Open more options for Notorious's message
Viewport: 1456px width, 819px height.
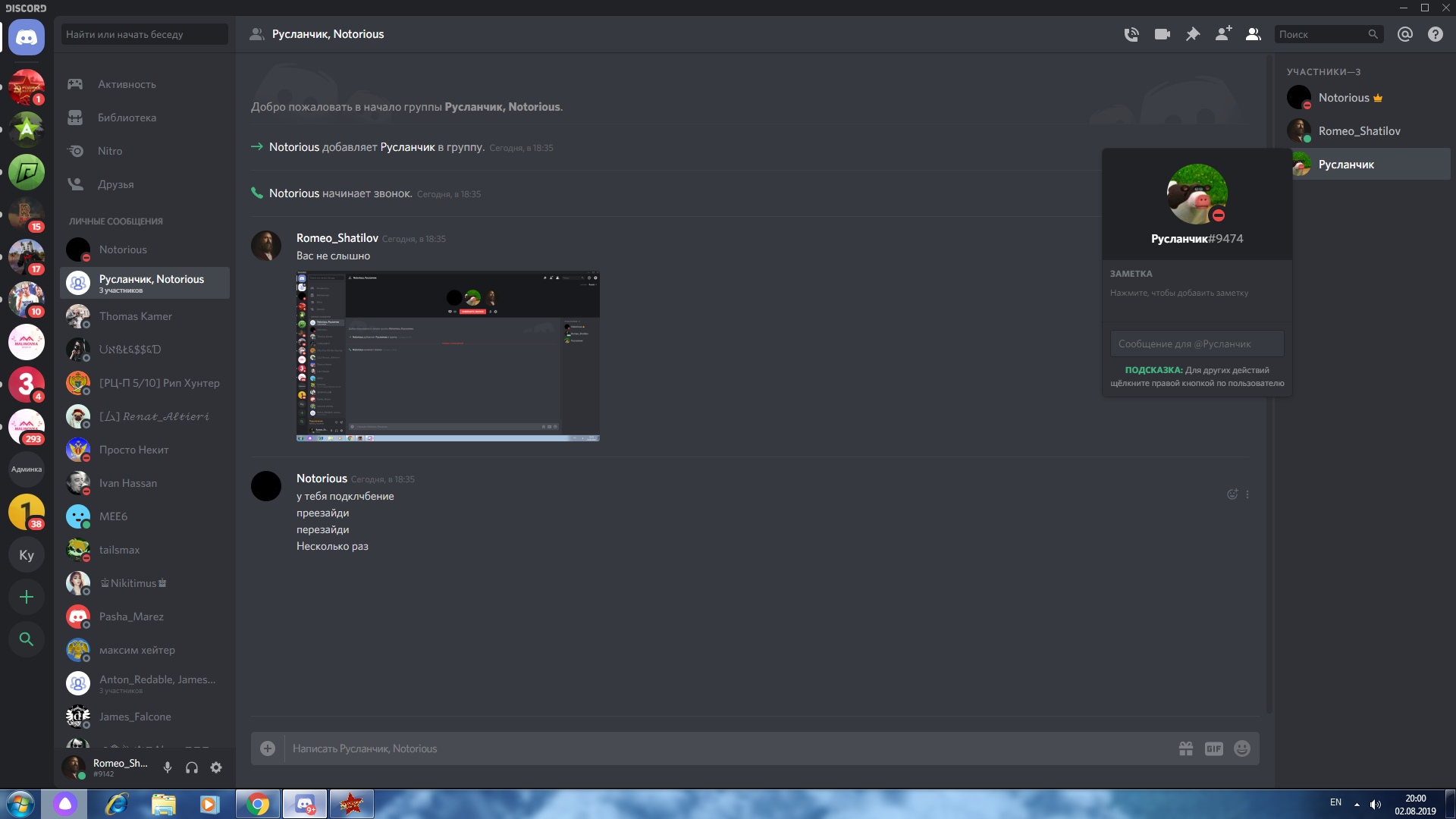coord(1247,494)
